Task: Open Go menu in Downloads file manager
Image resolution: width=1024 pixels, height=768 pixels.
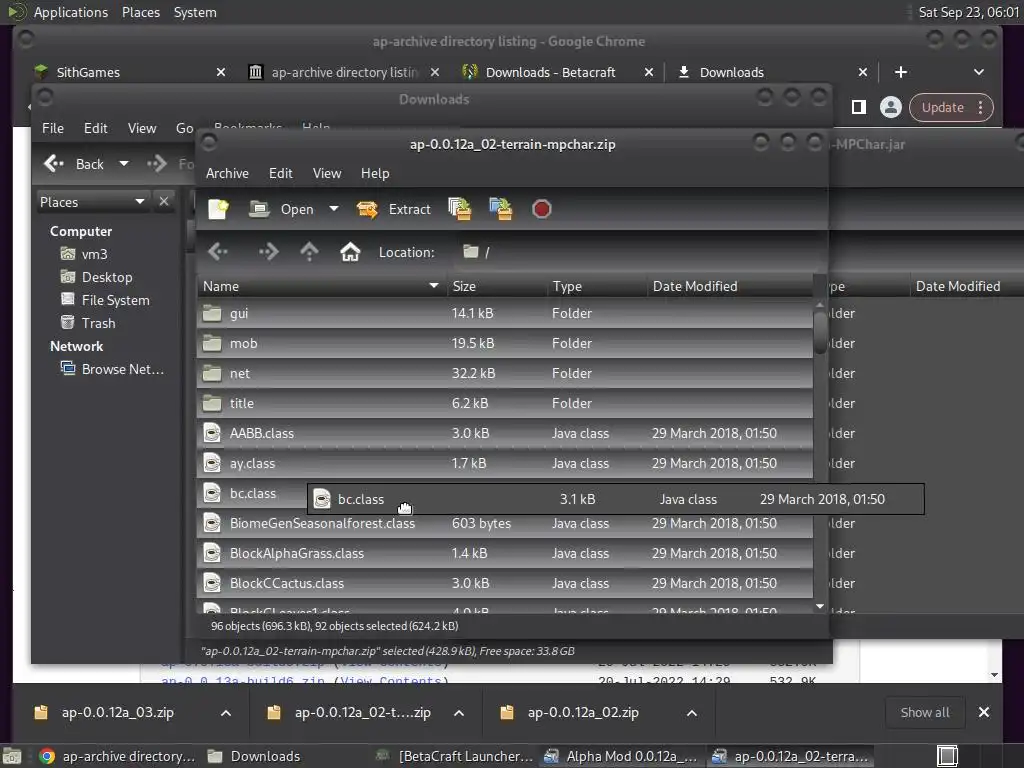Action: pyautogui.click(x=184, y=128)
